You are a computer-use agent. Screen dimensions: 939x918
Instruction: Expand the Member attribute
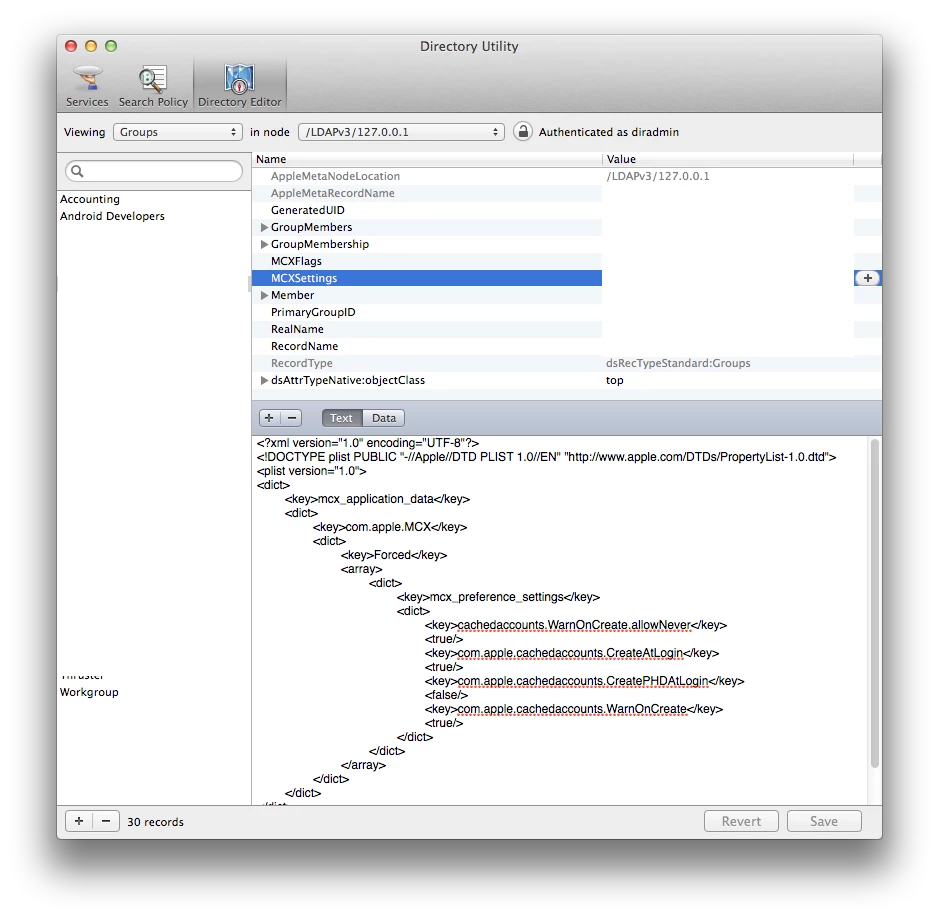coord(263,295)
